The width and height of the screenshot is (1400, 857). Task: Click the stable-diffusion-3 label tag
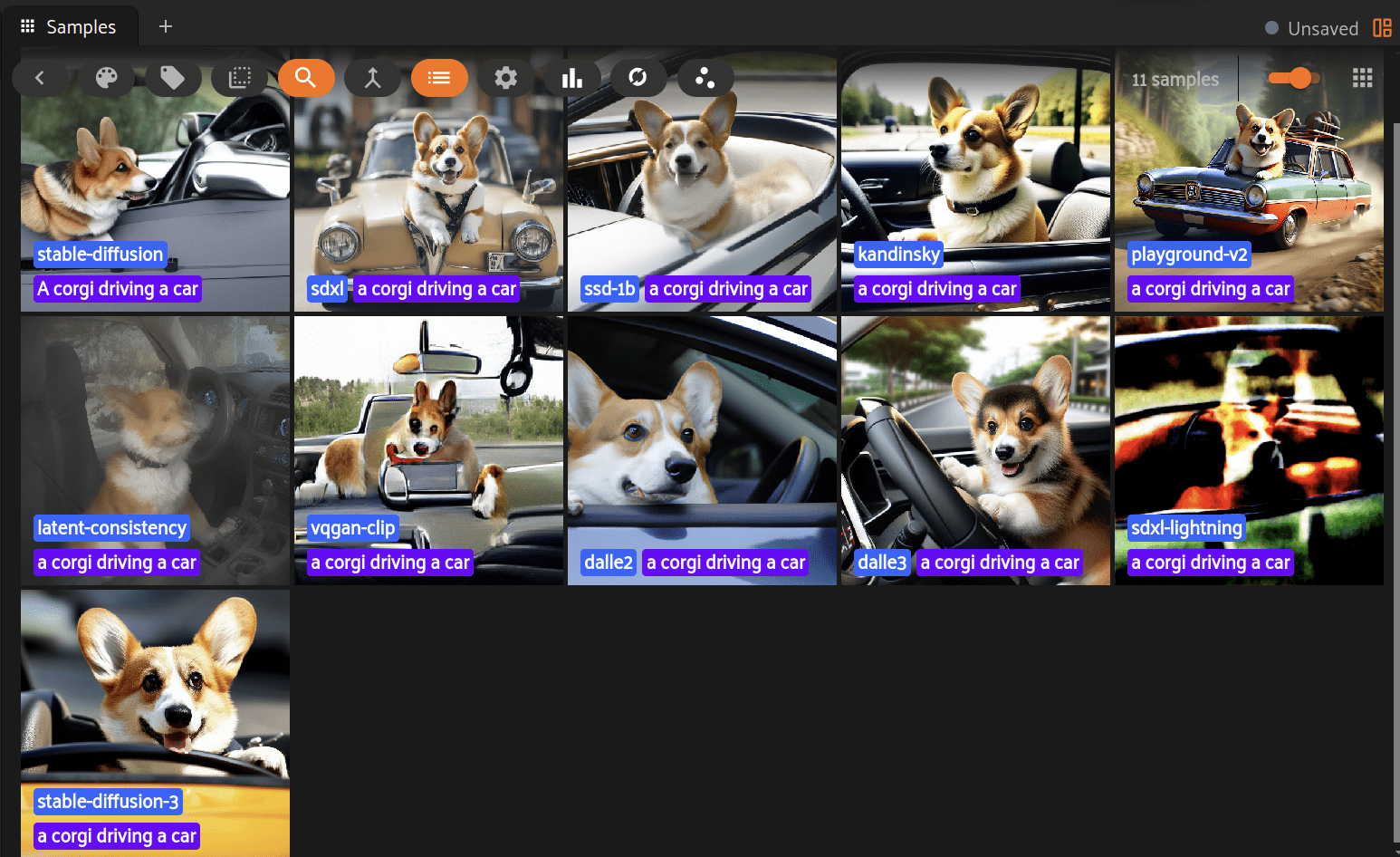tap(108, 802)
